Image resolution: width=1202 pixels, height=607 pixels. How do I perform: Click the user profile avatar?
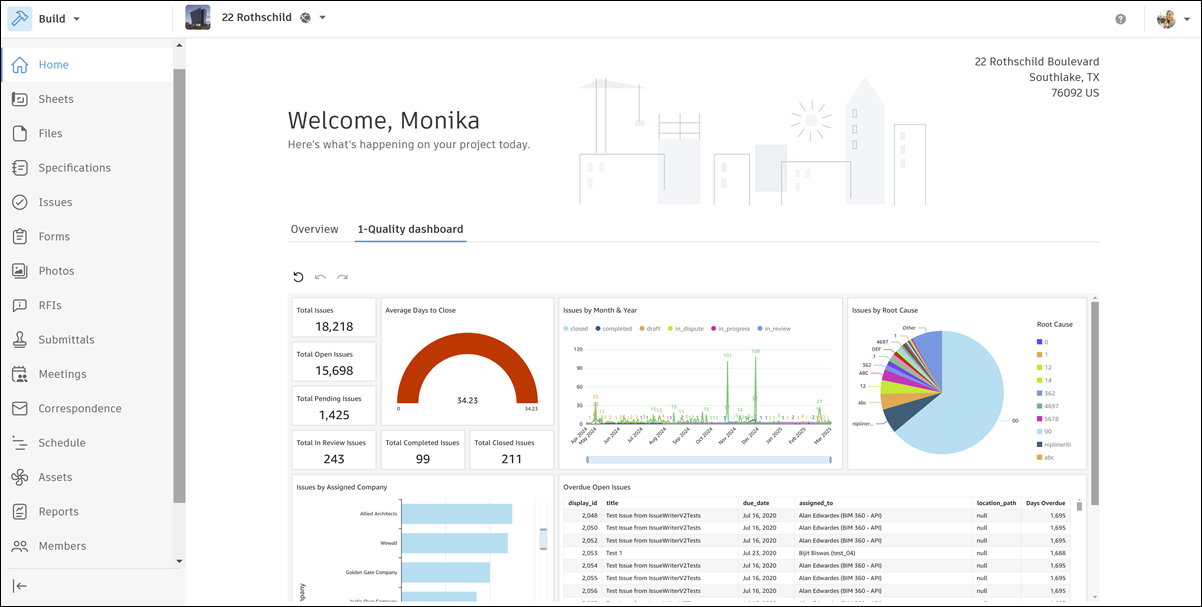(1166, 19)
